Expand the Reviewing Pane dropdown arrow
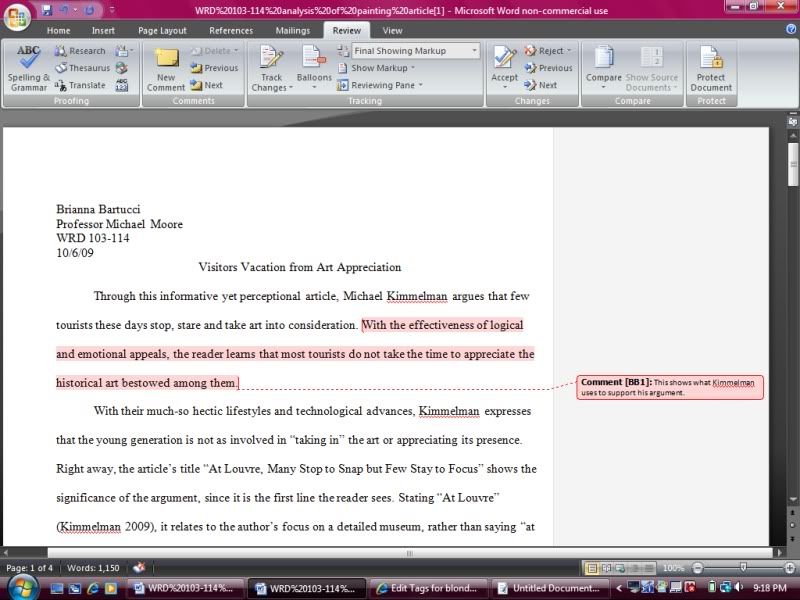The image size is (800, 600). tap(421, 85)
